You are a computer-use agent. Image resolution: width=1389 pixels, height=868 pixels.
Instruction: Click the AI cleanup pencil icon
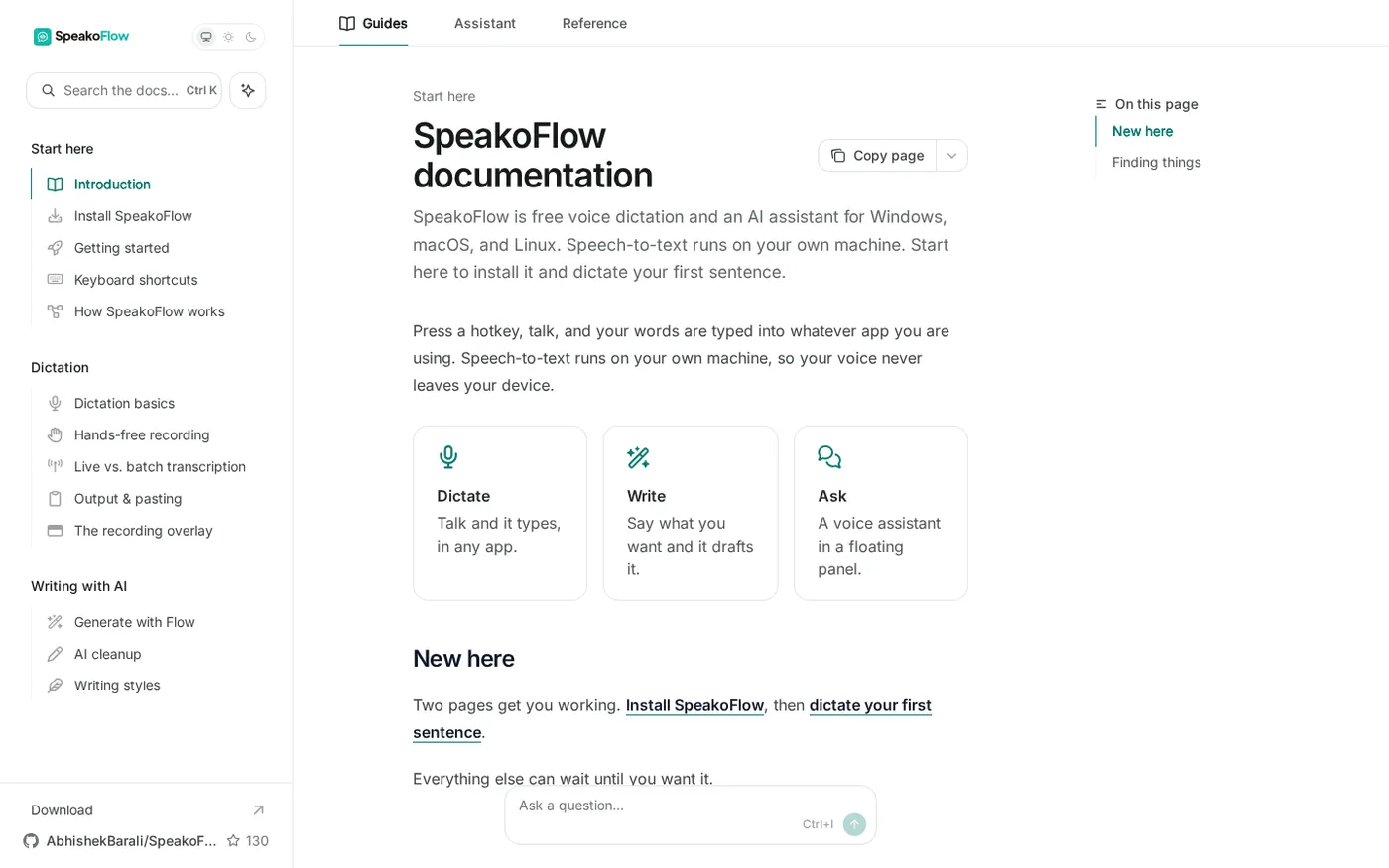[x=56, y=654]
